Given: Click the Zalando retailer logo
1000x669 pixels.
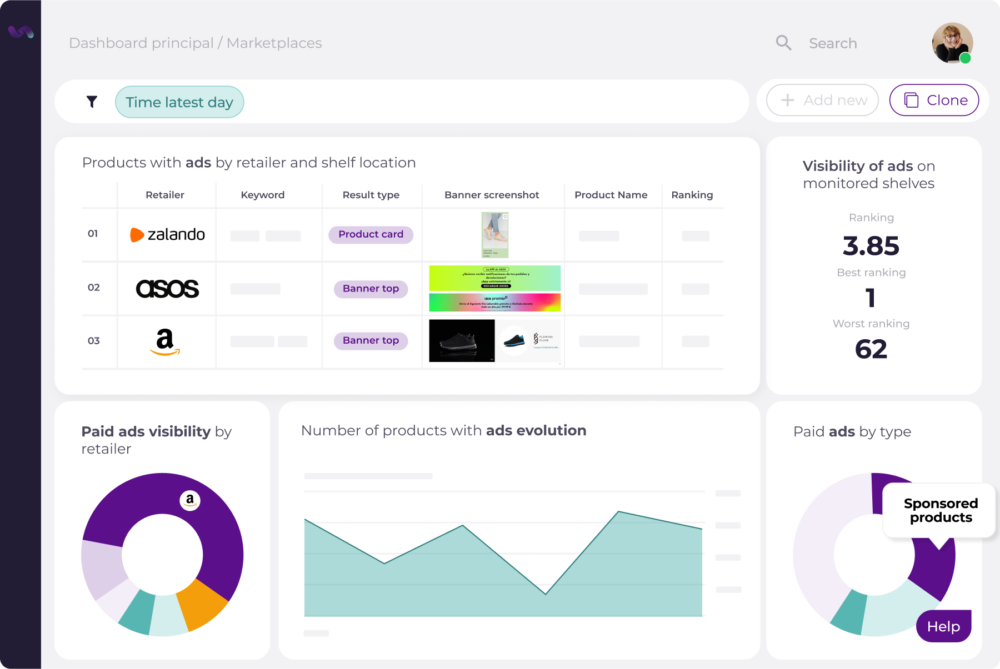Looking at the screenshot, I should 167,235.
